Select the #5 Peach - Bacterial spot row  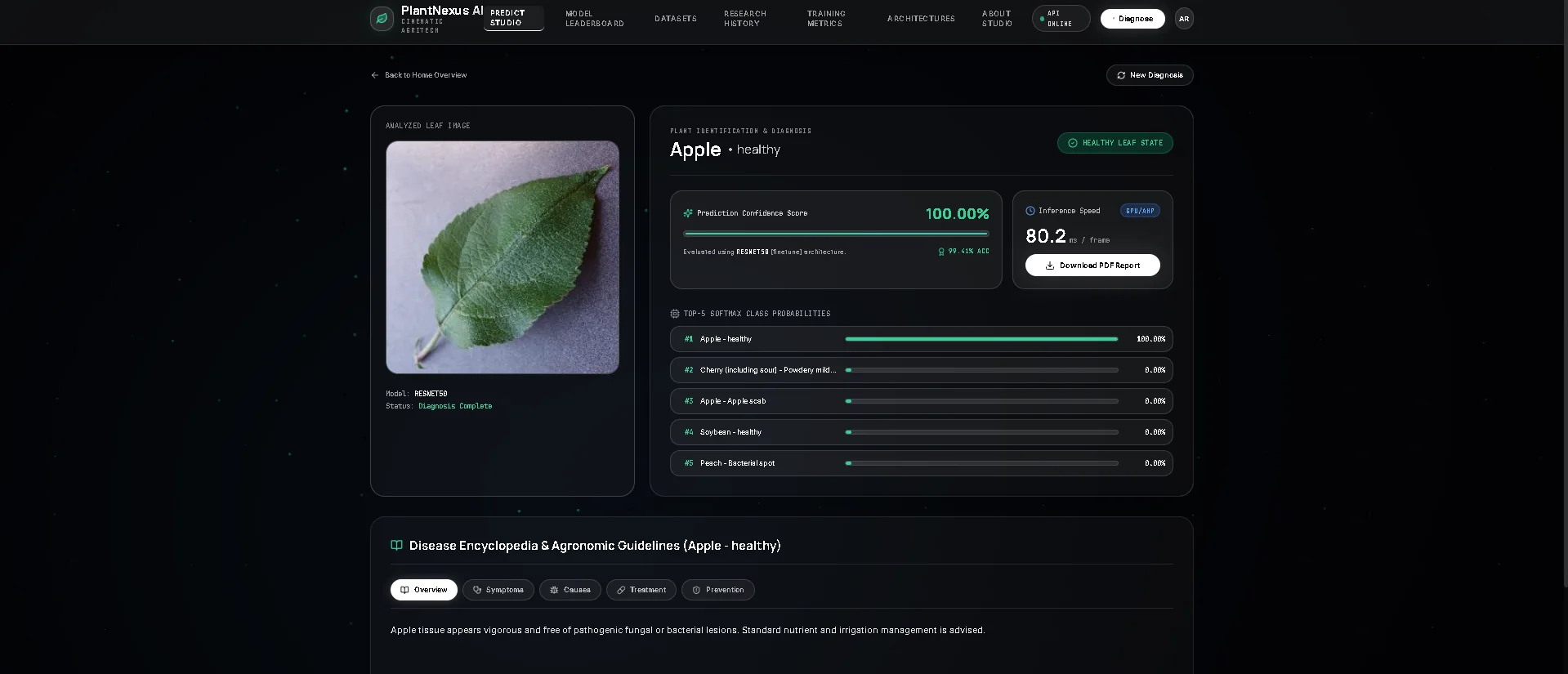click(x=922, y=463)
